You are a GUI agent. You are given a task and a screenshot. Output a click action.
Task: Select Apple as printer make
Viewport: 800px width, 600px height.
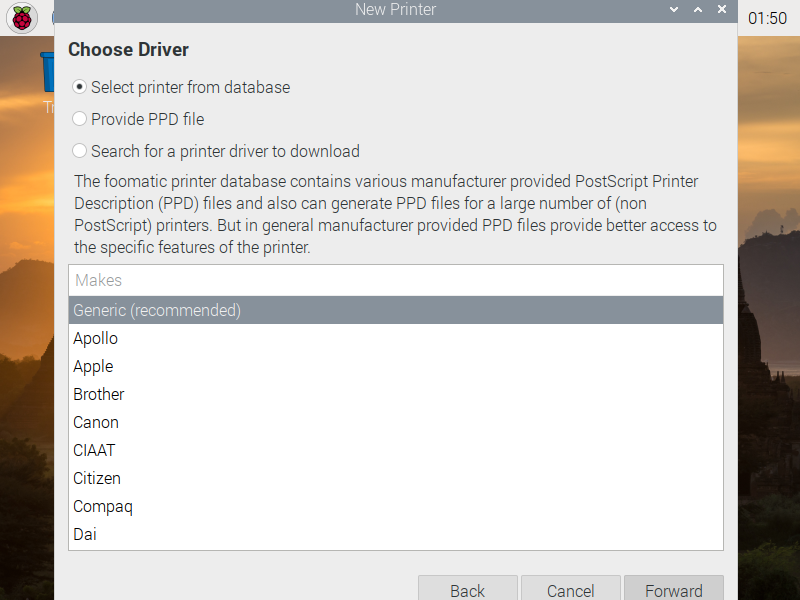point(396,366)
